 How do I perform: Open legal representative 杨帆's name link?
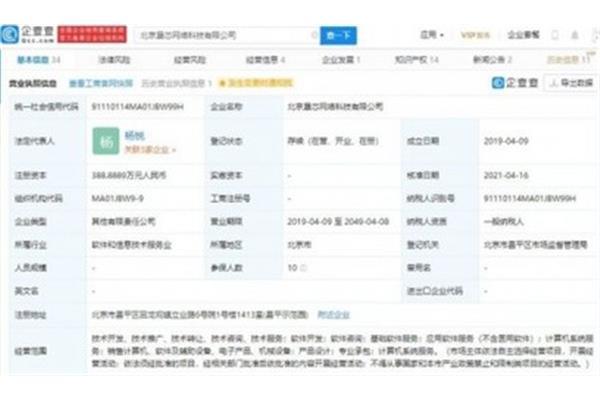(x=134, y=135)
